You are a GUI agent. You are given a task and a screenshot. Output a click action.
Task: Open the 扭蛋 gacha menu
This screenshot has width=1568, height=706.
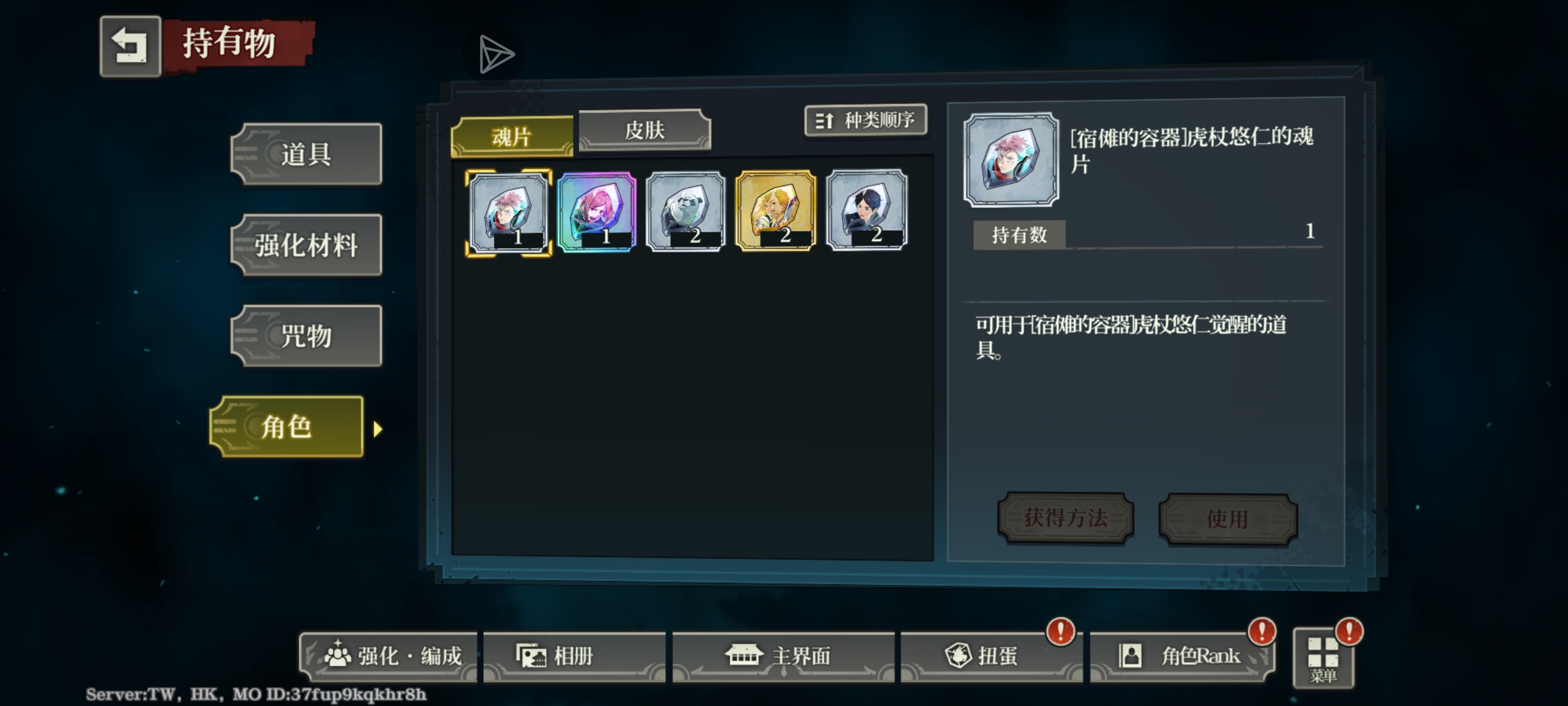point(991,656)
